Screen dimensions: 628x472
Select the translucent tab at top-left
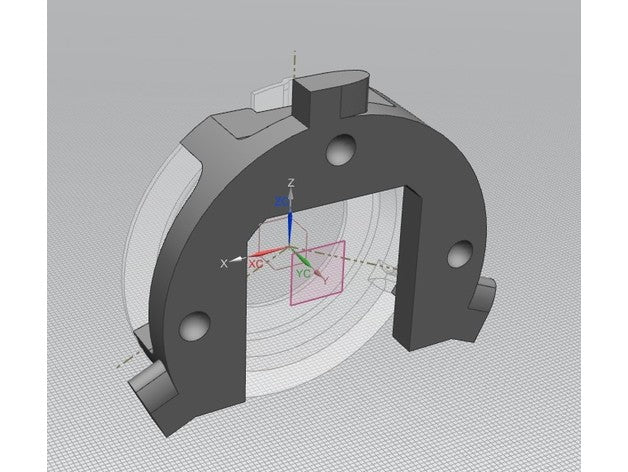tap(270, 94)
